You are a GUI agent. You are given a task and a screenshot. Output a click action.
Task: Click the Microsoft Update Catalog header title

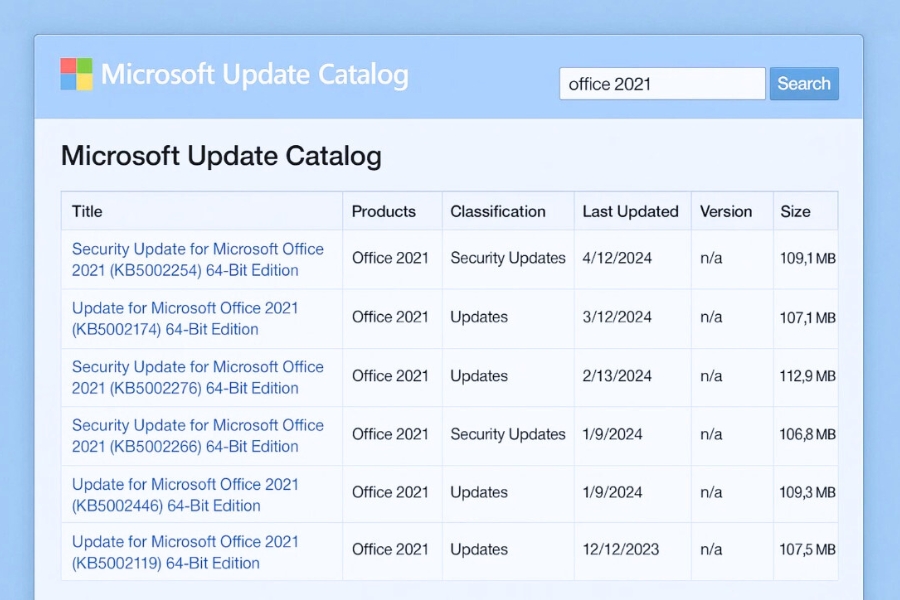[x=259, y=74]
